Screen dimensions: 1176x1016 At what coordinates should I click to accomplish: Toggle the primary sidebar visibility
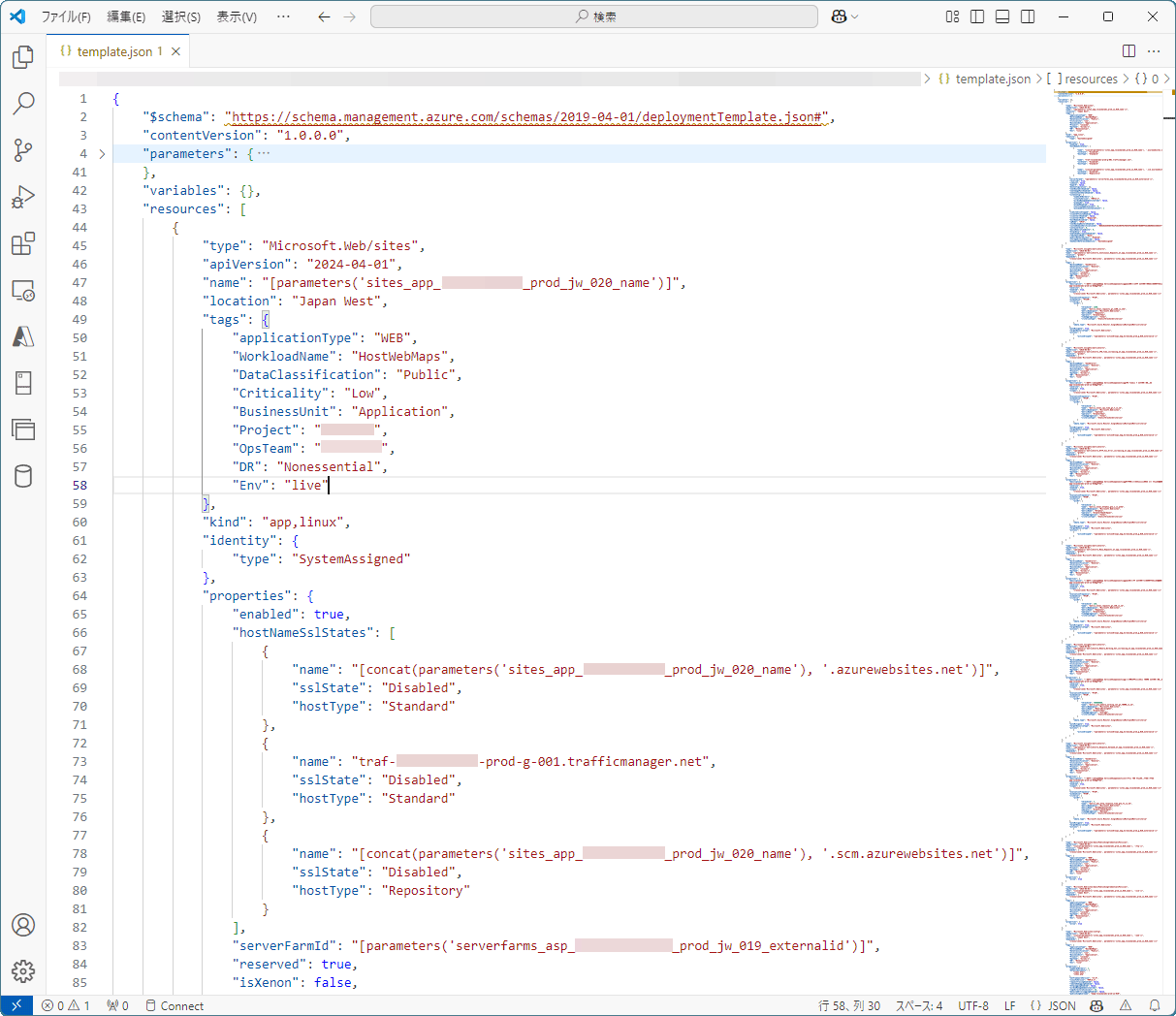pos(976,16)
